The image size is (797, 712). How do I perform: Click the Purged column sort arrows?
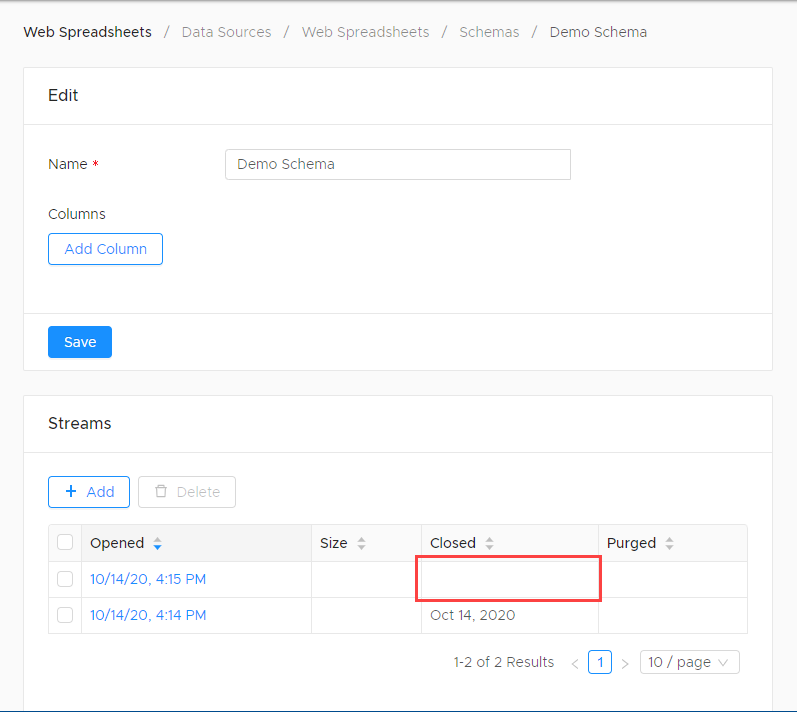pyautogui.click(x=669, y=544)
